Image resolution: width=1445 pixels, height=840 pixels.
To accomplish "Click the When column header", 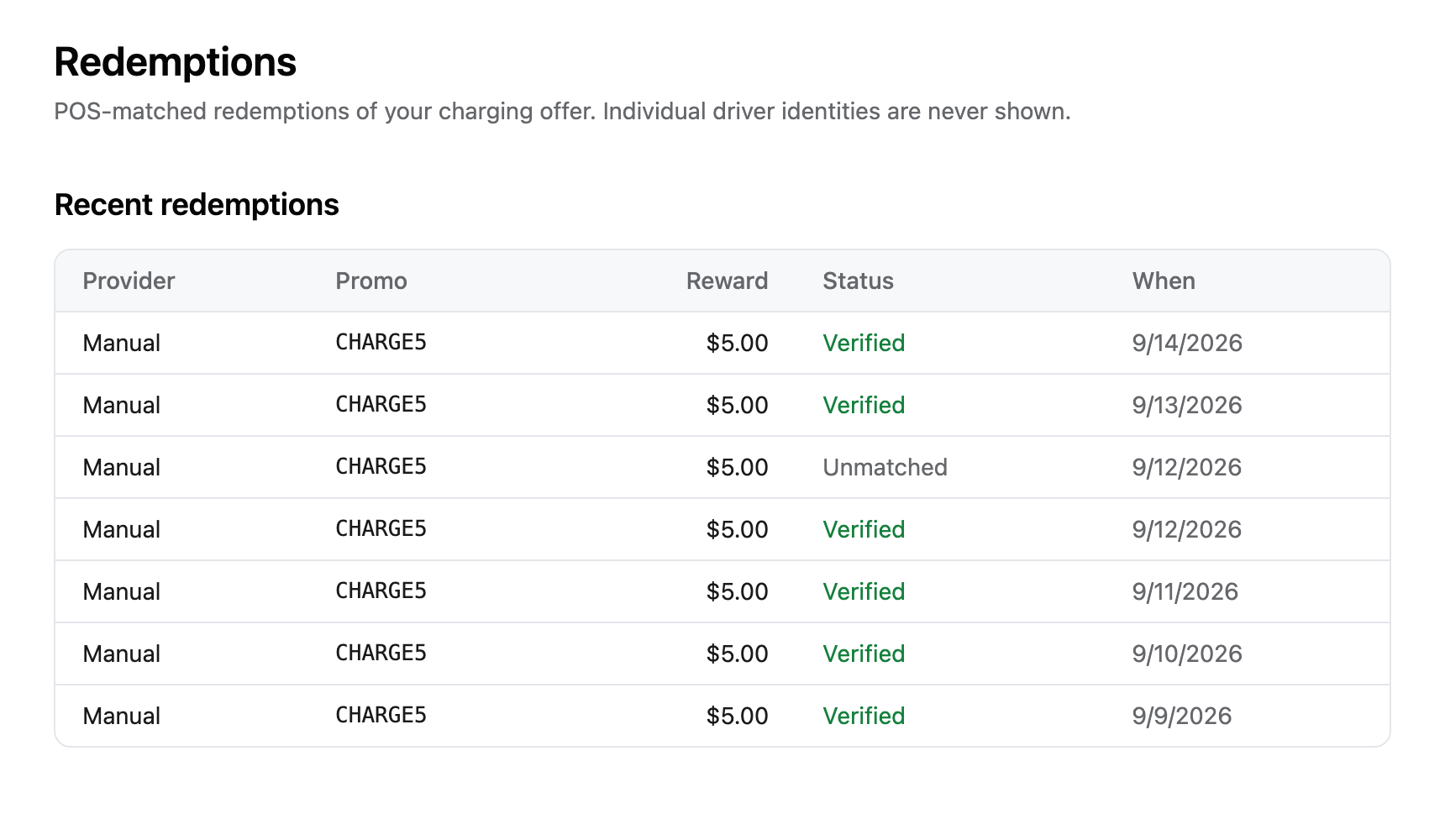I will (1164, 281).
